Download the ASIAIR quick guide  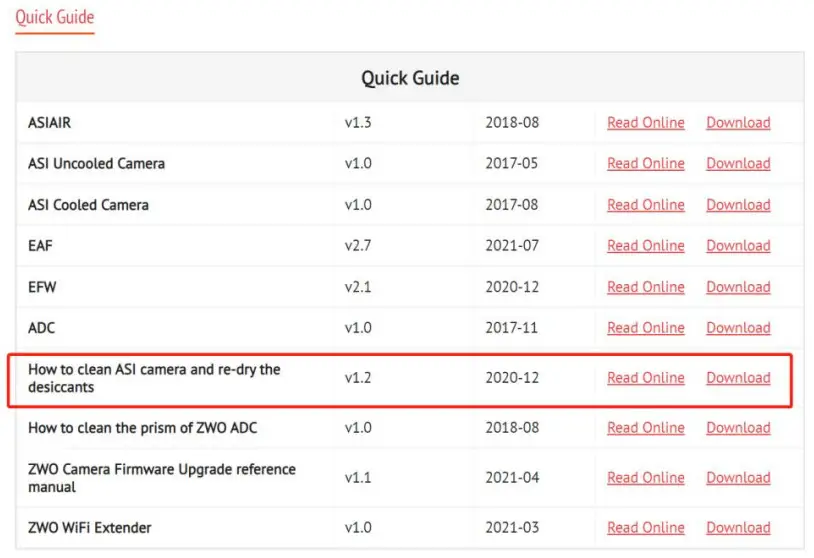tap(738, 123)
